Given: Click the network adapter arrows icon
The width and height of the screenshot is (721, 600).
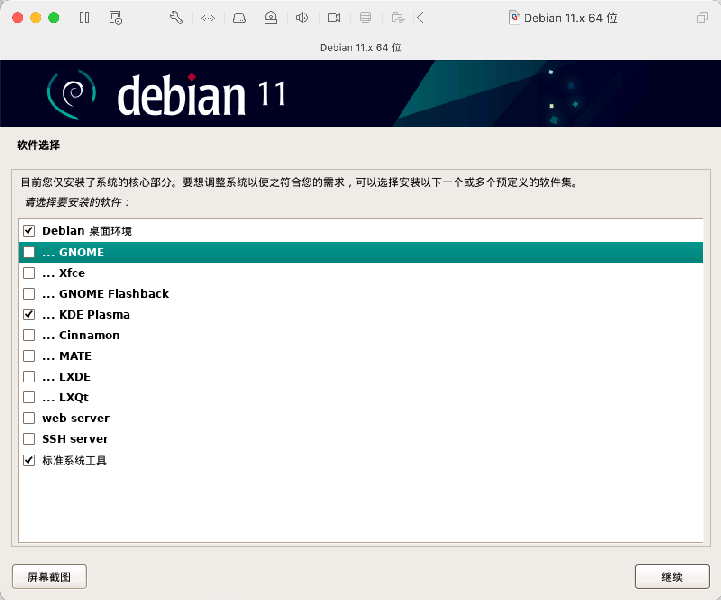Looking at the screenshot, I should tap(208, 18).
